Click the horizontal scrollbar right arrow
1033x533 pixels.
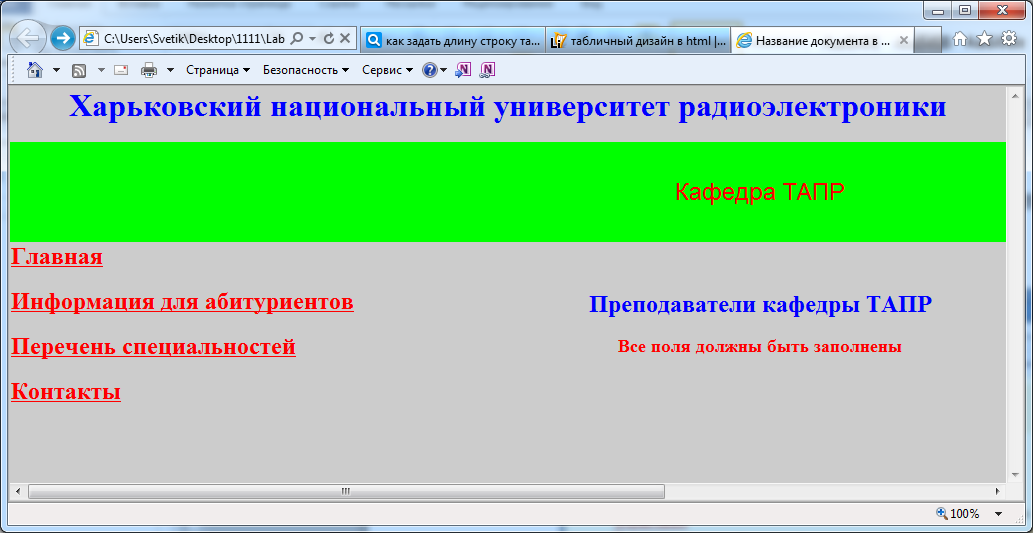point(997,491)
